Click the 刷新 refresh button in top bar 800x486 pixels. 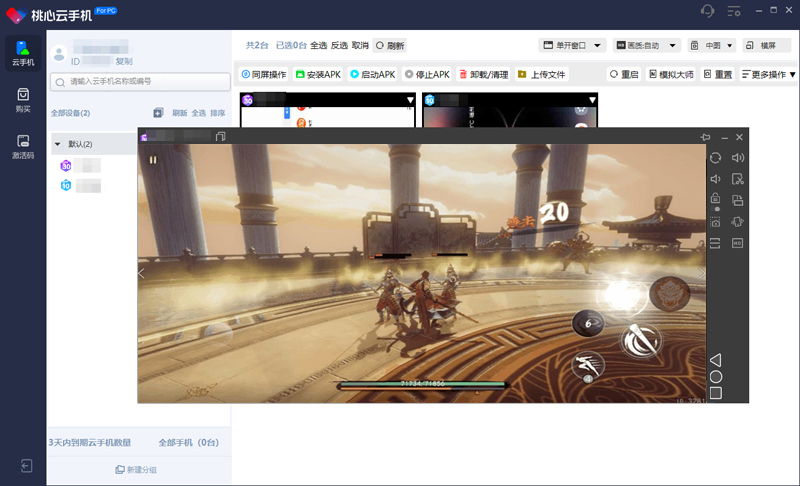[x=390, y=45]
